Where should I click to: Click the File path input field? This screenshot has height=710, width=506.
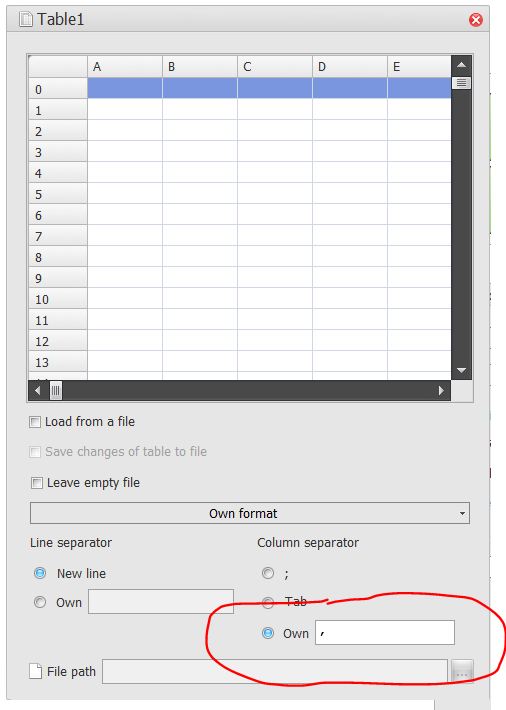tap(275, 672)
